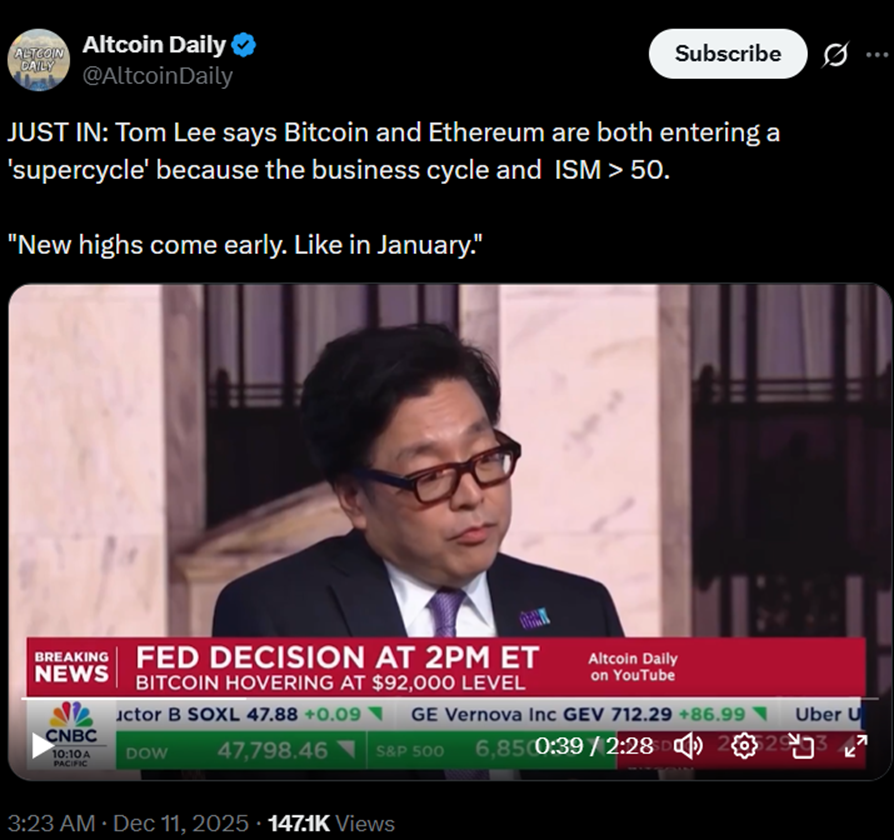Expand the video to fullscreen
The height and width of the screenshot is (840, 894).
[x=856, y=746]
